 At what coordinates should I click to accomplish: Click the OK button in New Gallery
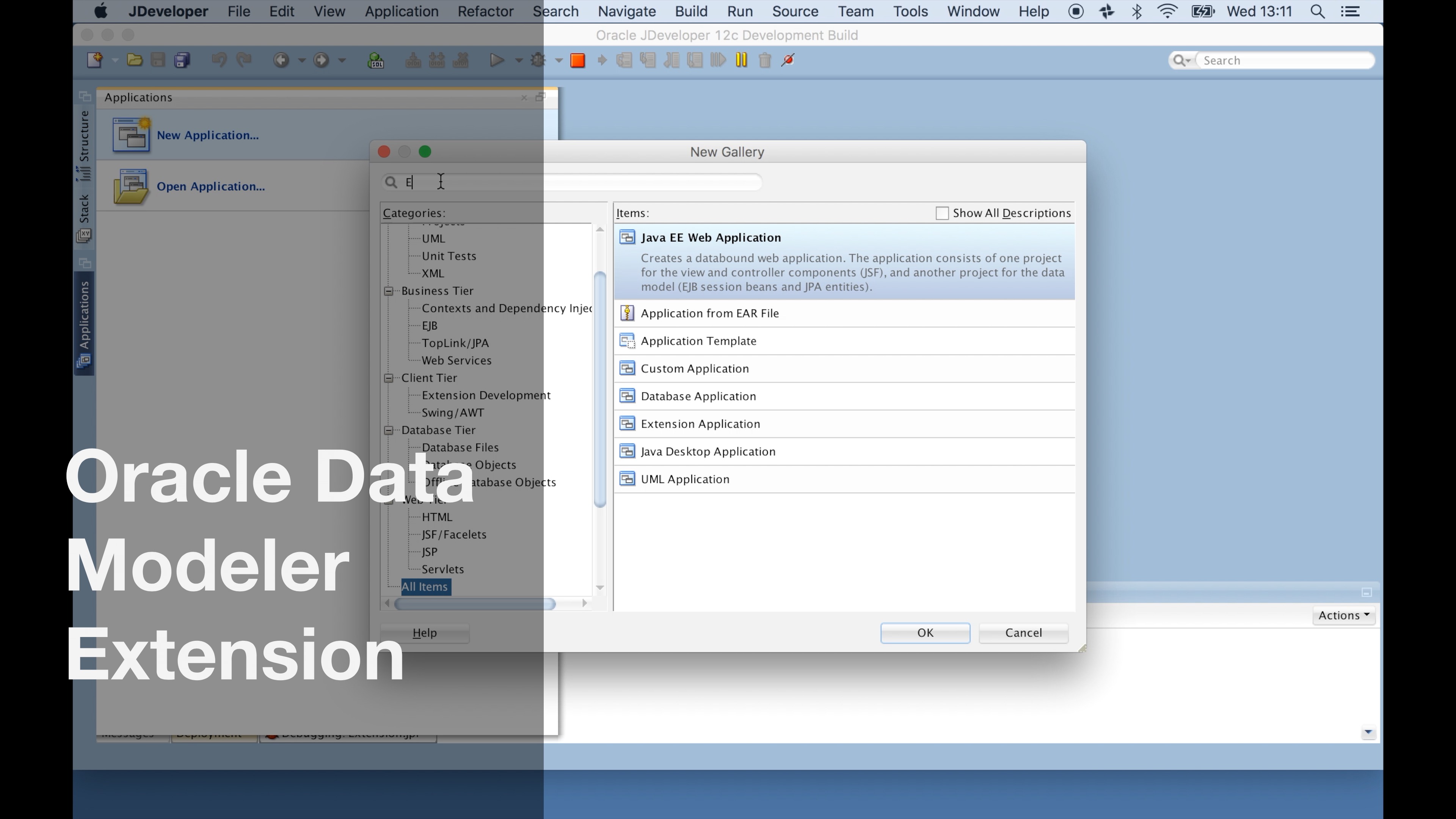(x=925, y=632)
